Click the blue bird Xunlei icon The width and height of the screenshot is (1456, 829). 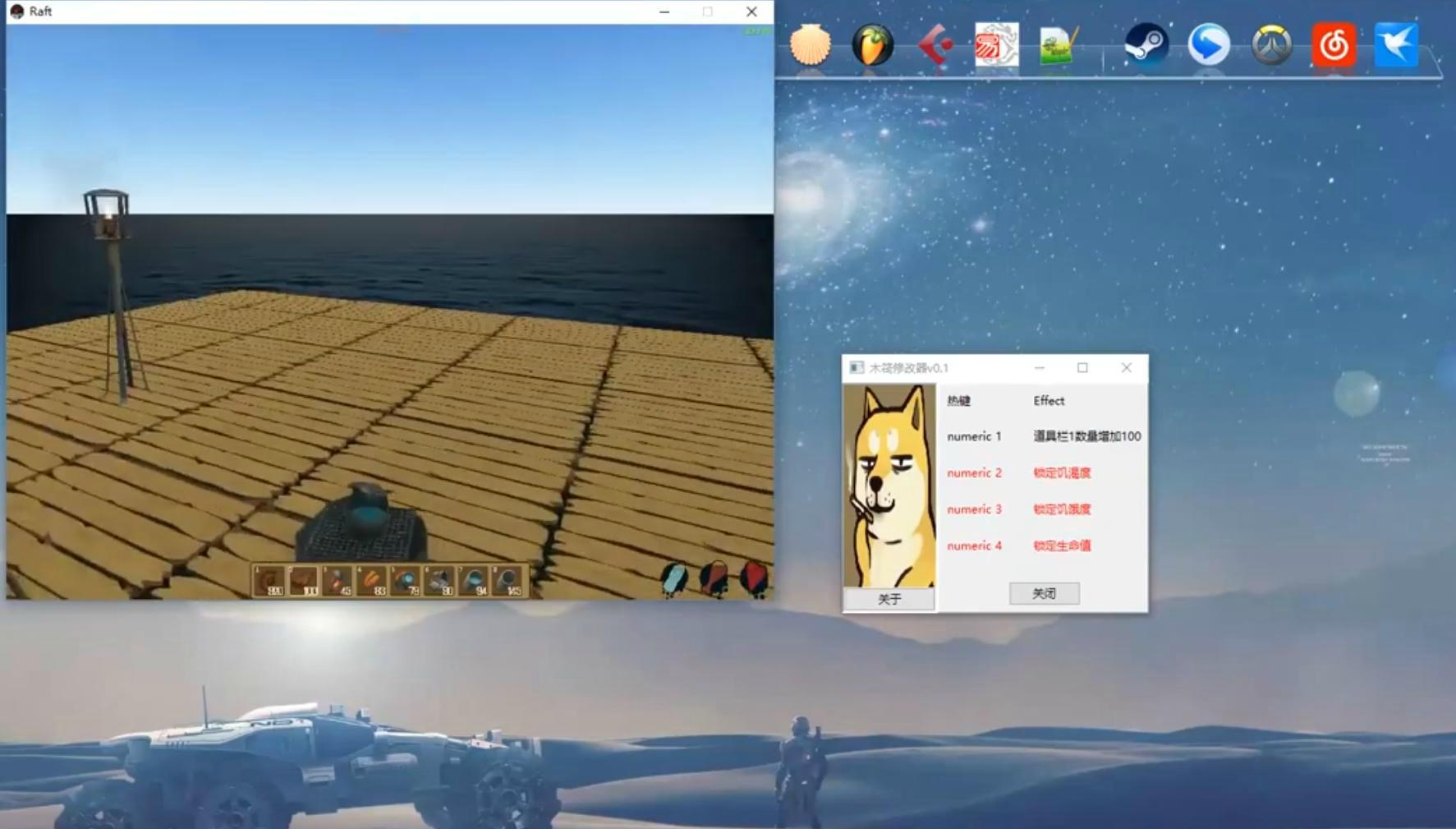tap(1395, 44)
